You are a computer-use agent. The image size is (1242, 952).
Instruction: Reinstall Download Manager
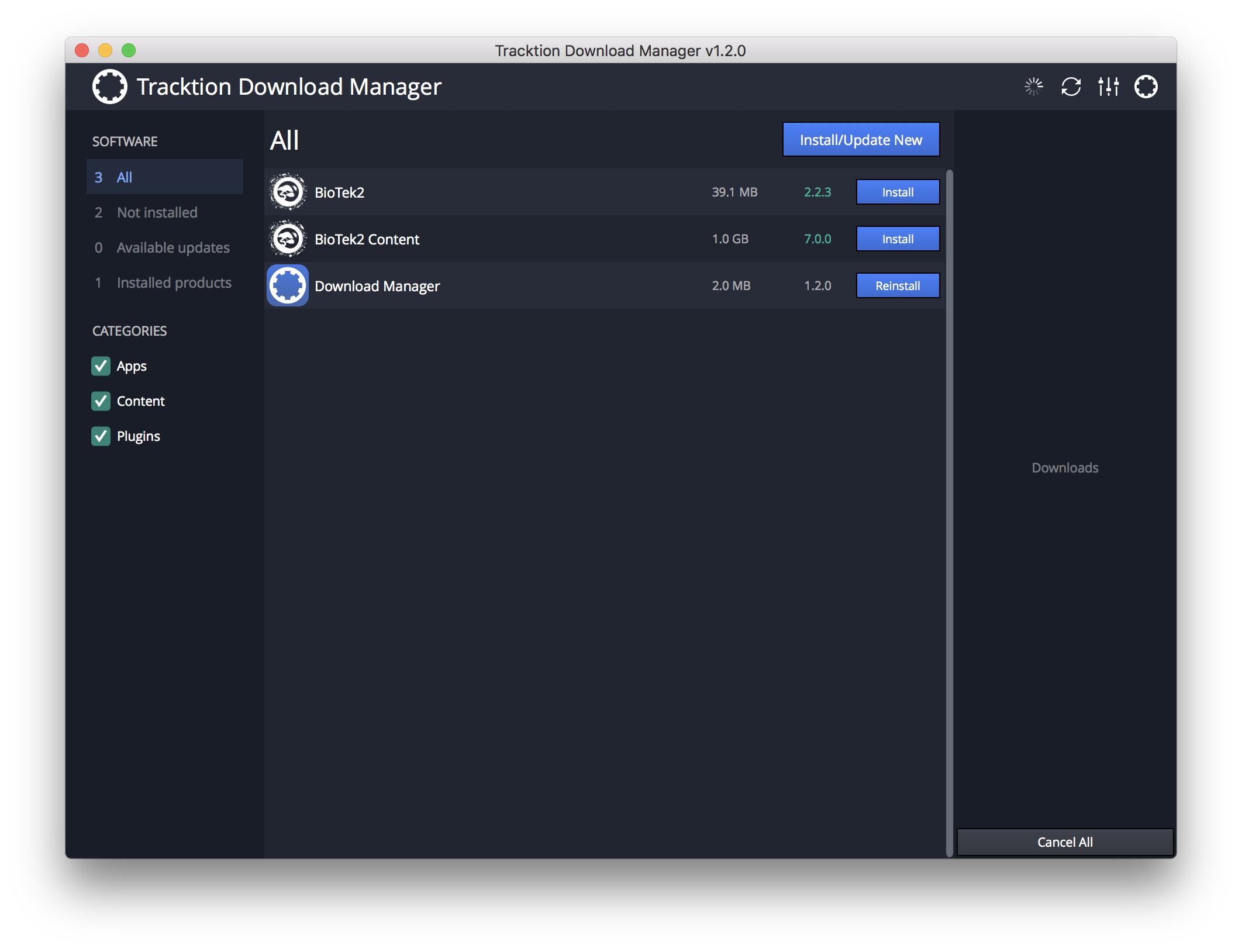[x=897, y=286]
